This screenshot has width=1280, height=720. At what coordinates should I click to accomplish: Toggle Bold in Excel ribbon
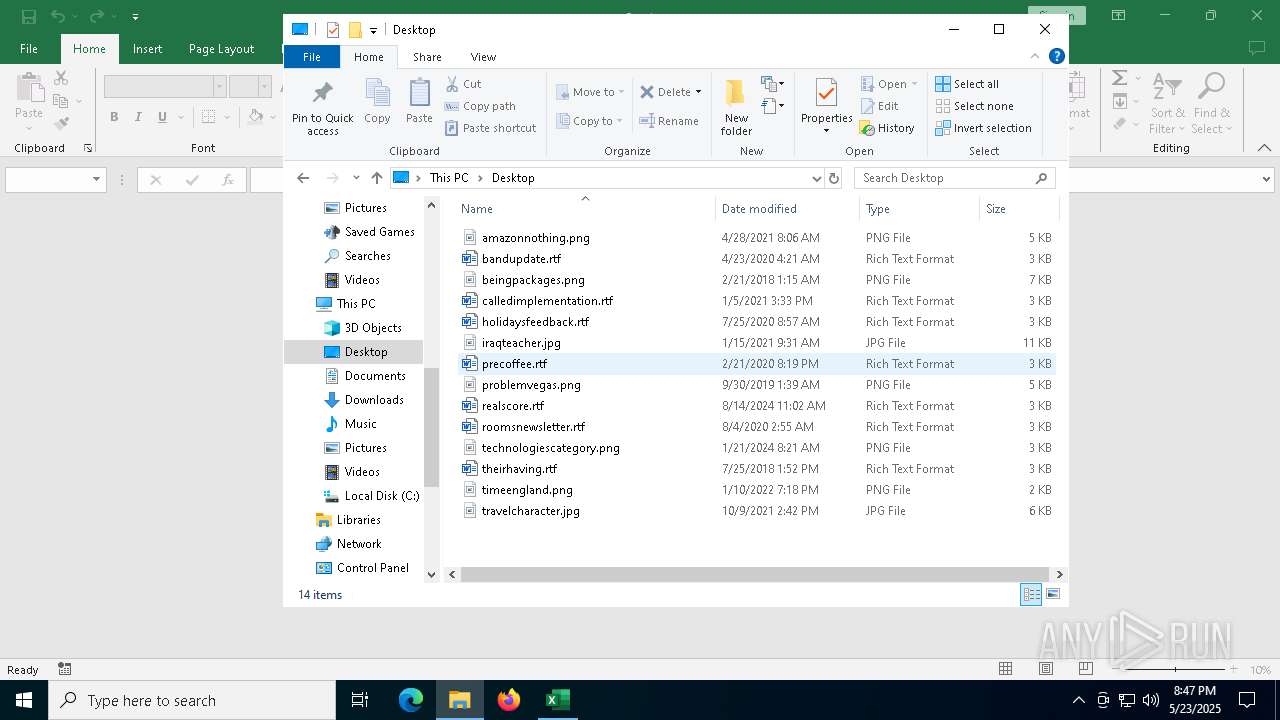[x=114, y=117]
